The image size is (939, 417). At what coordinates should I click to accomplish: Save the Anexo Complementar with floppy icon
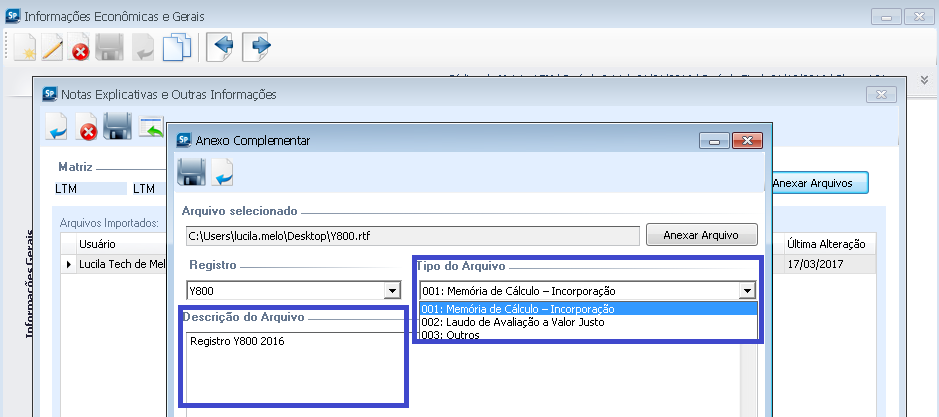coord(192,173)
